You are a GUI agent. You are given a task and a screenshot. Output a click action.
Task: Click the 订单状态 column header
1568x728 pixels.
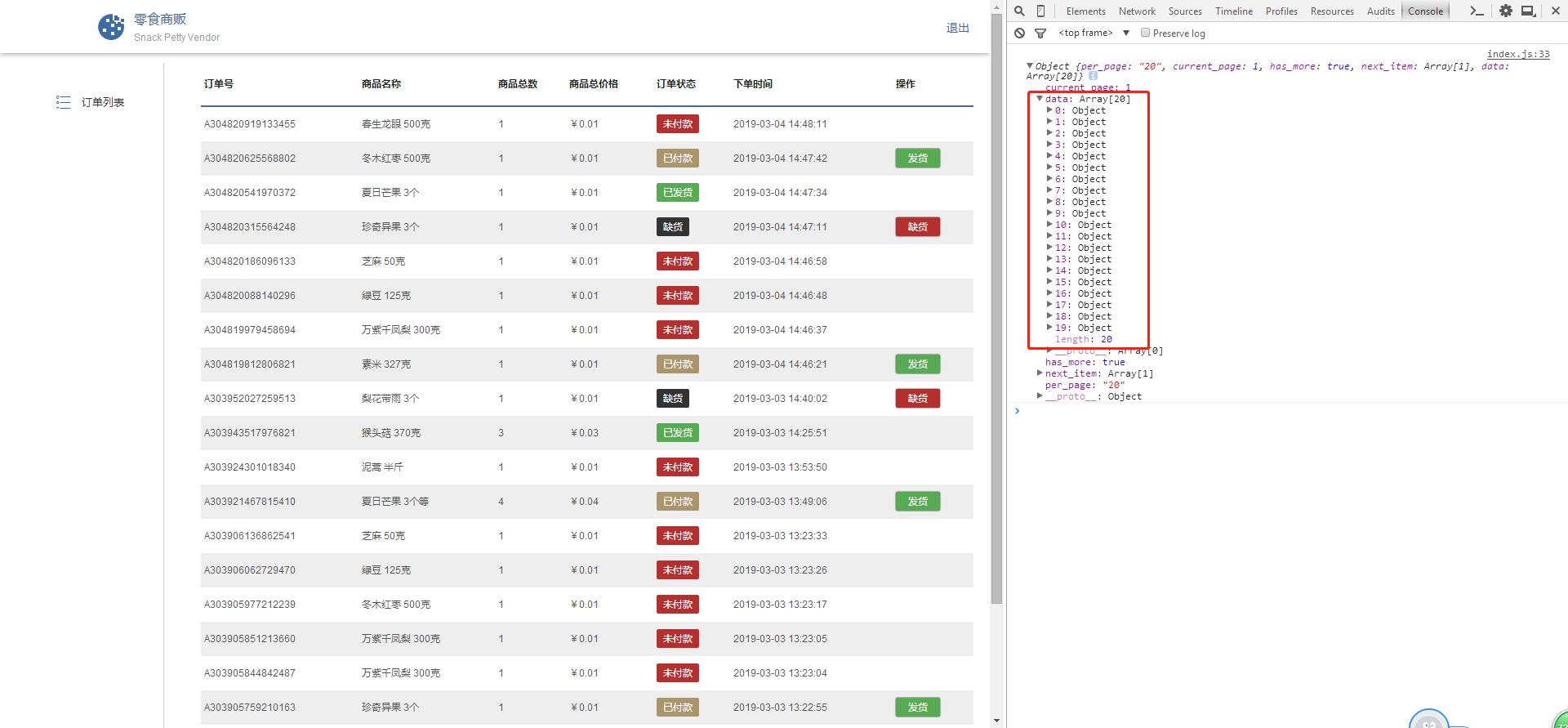[676, 83]
